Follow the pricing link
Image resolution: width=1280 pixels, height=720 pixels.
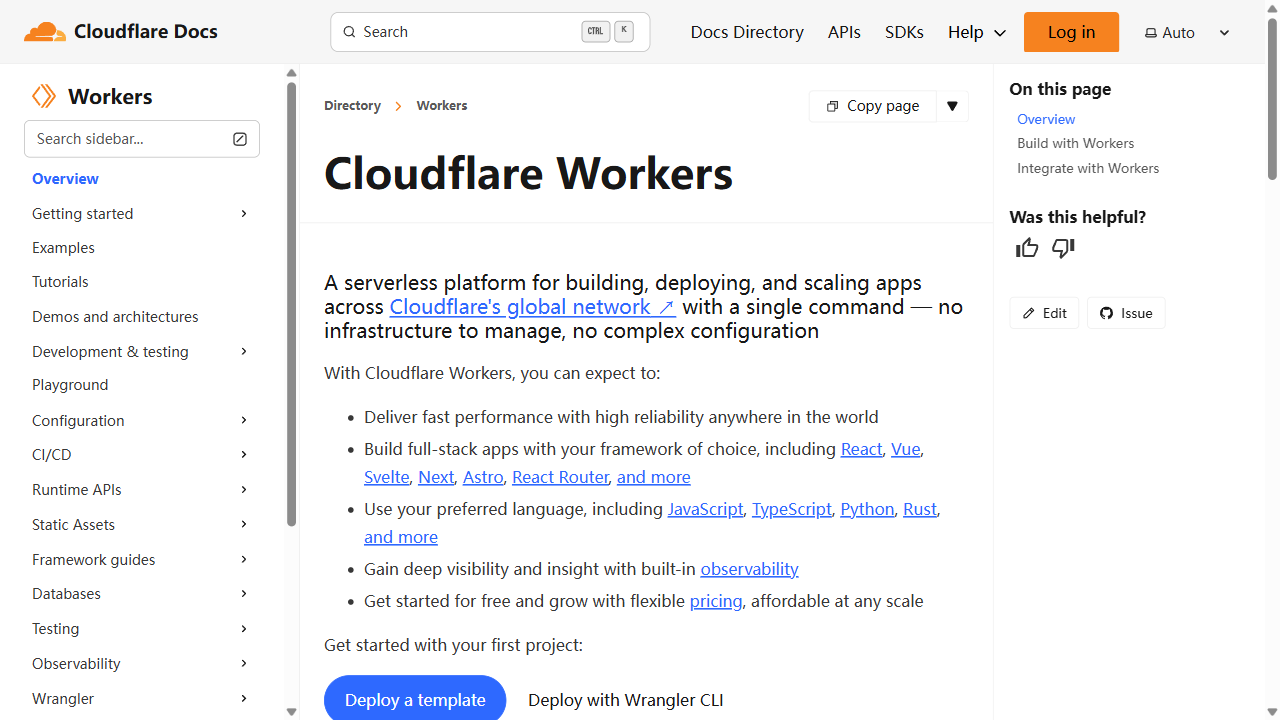[x=715, y=600]
